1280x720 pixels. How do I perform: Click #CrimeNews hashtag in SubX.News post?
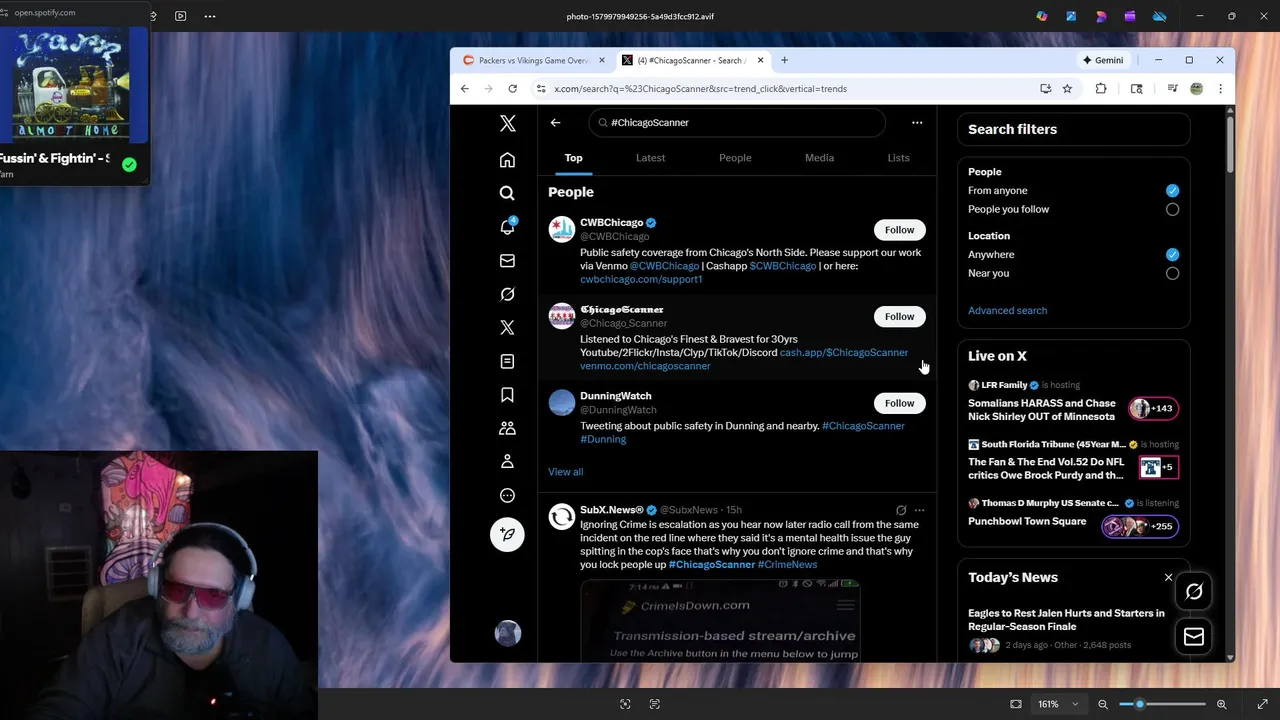point(787,564)
